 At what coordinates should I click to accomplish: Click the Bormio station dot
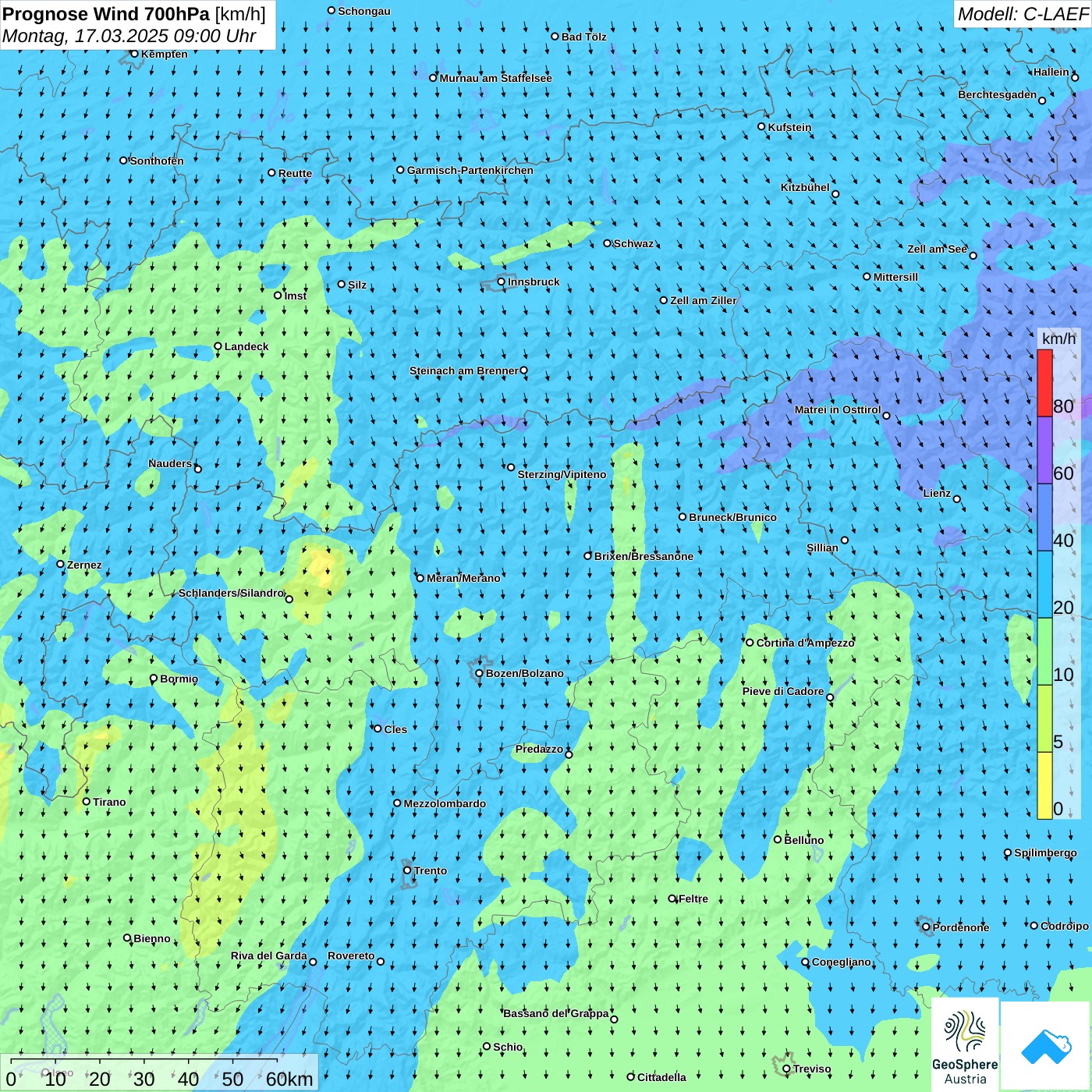click(x=154, y=679)
